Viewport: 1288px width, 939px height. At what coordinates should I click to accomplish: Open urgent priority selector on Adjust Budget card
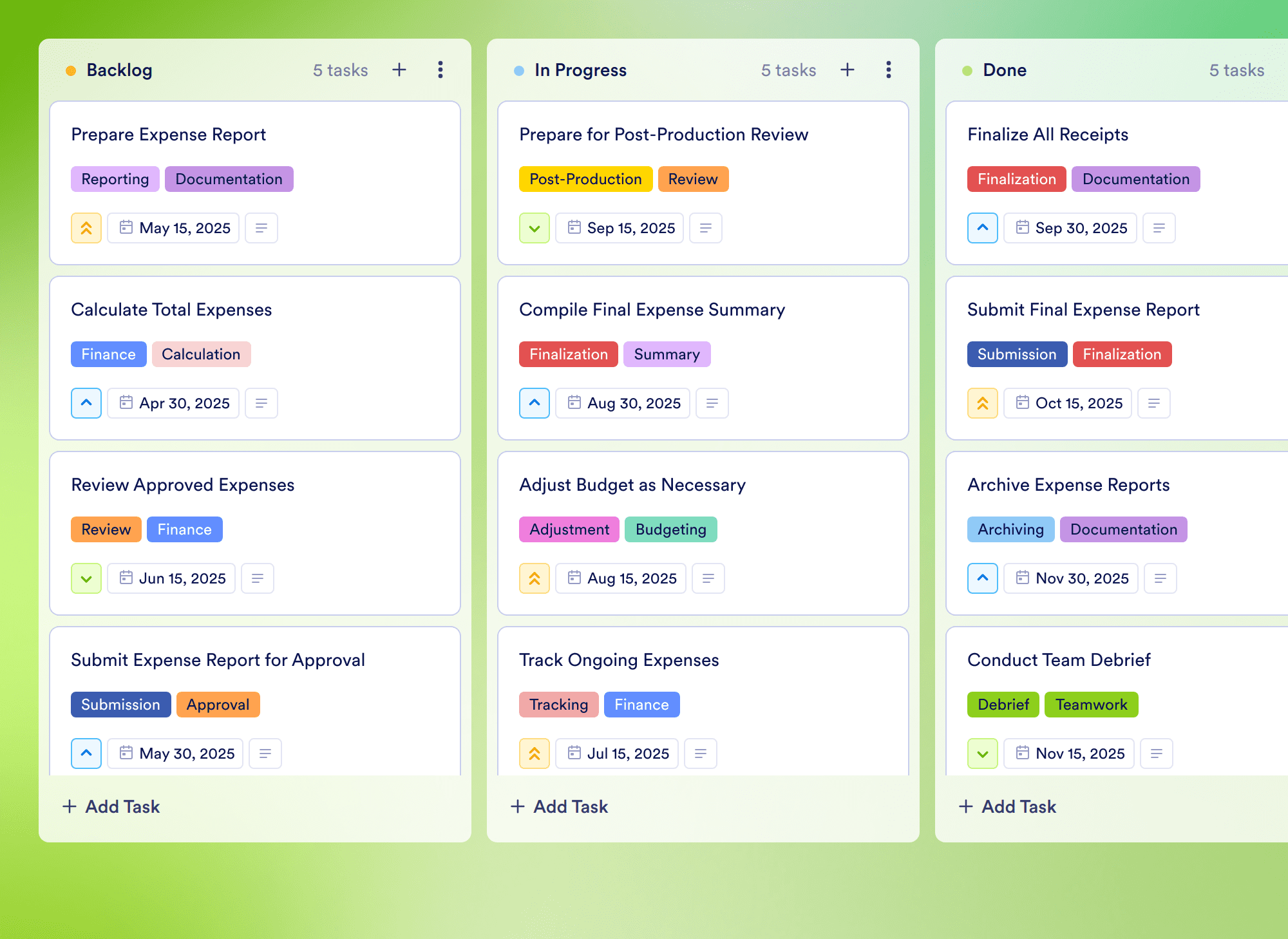tap(535, 578)
